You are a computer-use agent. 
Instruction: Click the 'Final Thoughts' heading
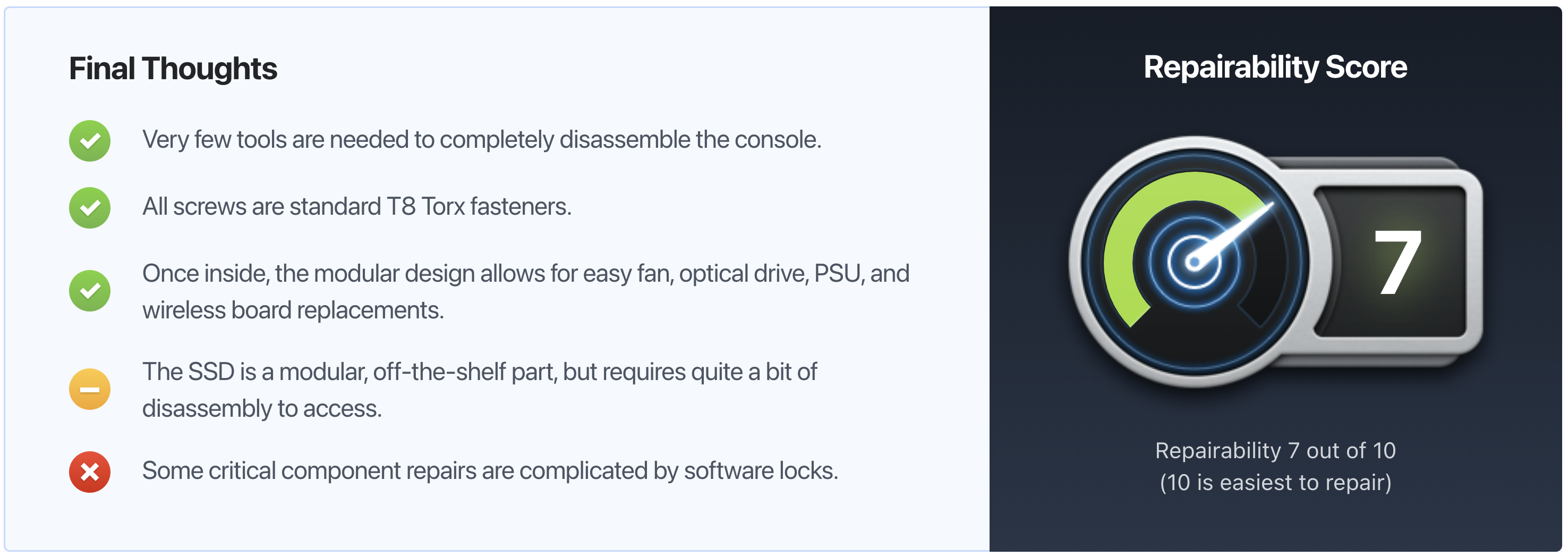173,68
